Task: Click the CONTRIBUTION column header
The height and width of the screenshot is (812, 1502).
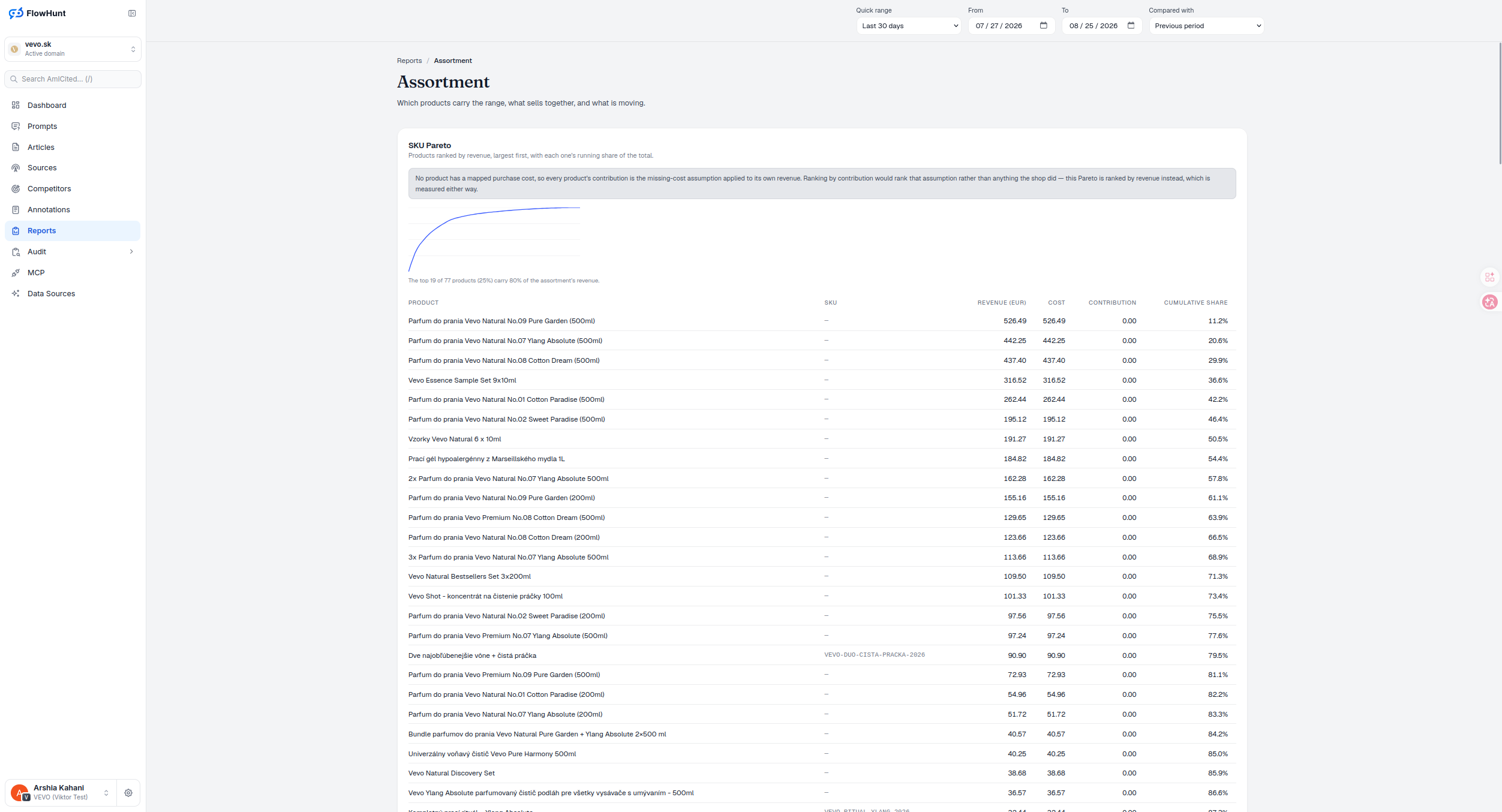Action: (x=1112, y=303)
